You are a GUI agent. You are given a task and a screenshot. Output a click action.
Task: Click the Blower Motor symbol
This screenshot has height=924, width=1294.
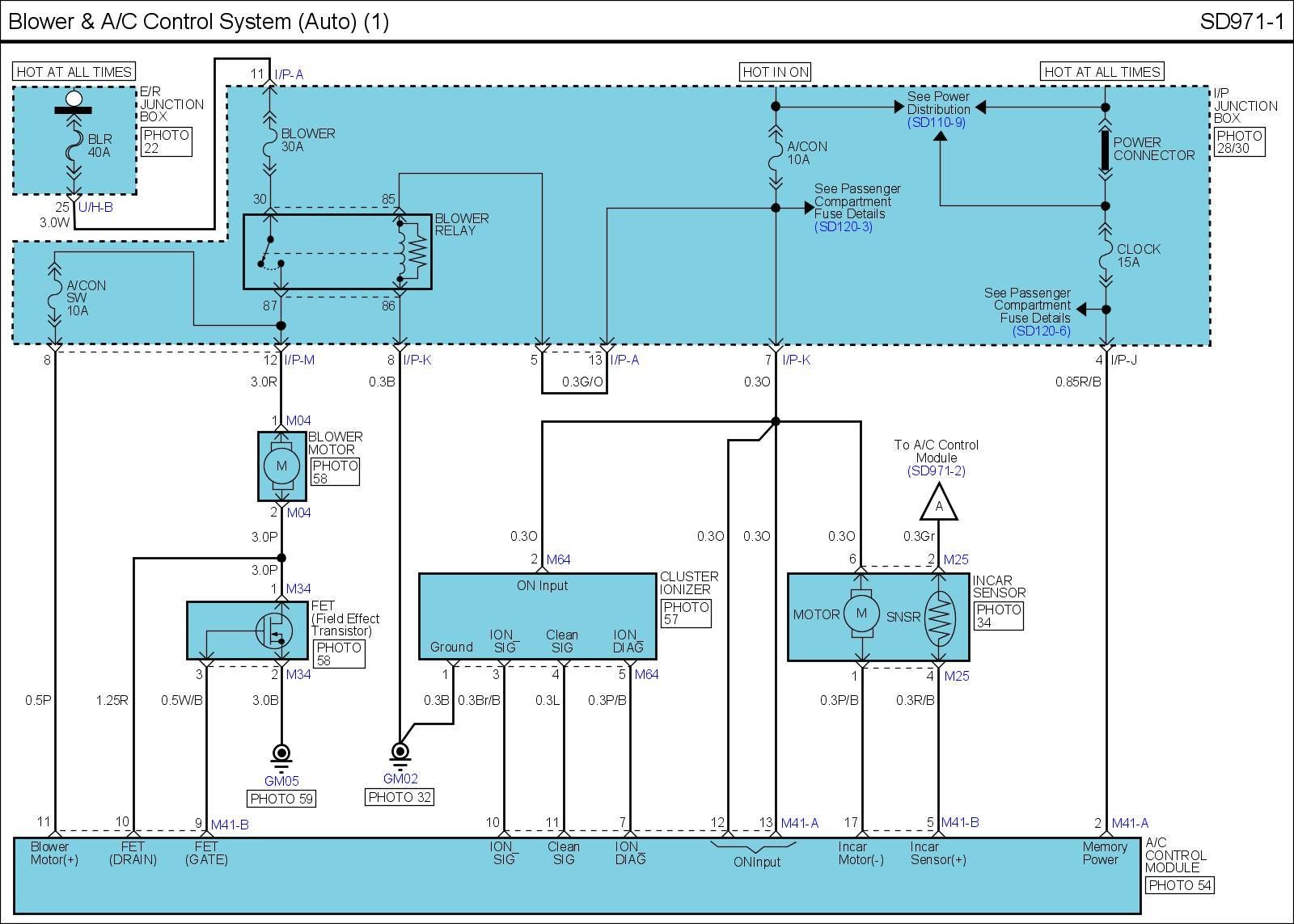(281, 466)
